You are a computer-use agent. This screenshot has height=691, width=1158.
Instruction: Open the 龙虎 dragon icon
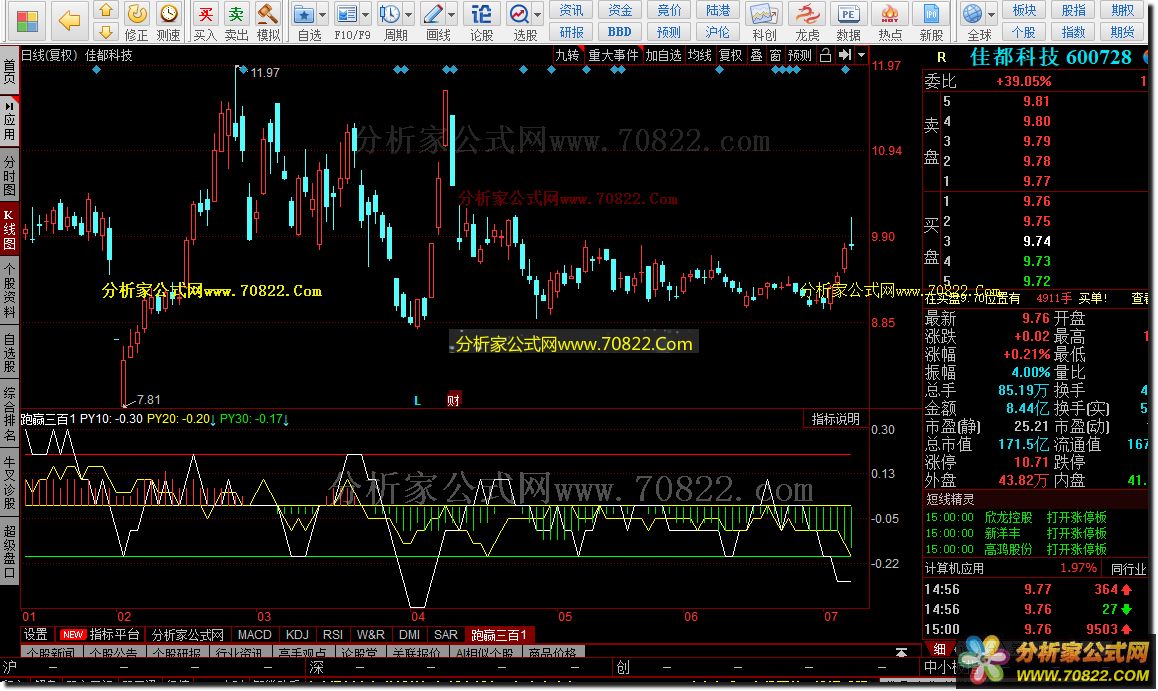pyautogui.click(x=806, y=14)
